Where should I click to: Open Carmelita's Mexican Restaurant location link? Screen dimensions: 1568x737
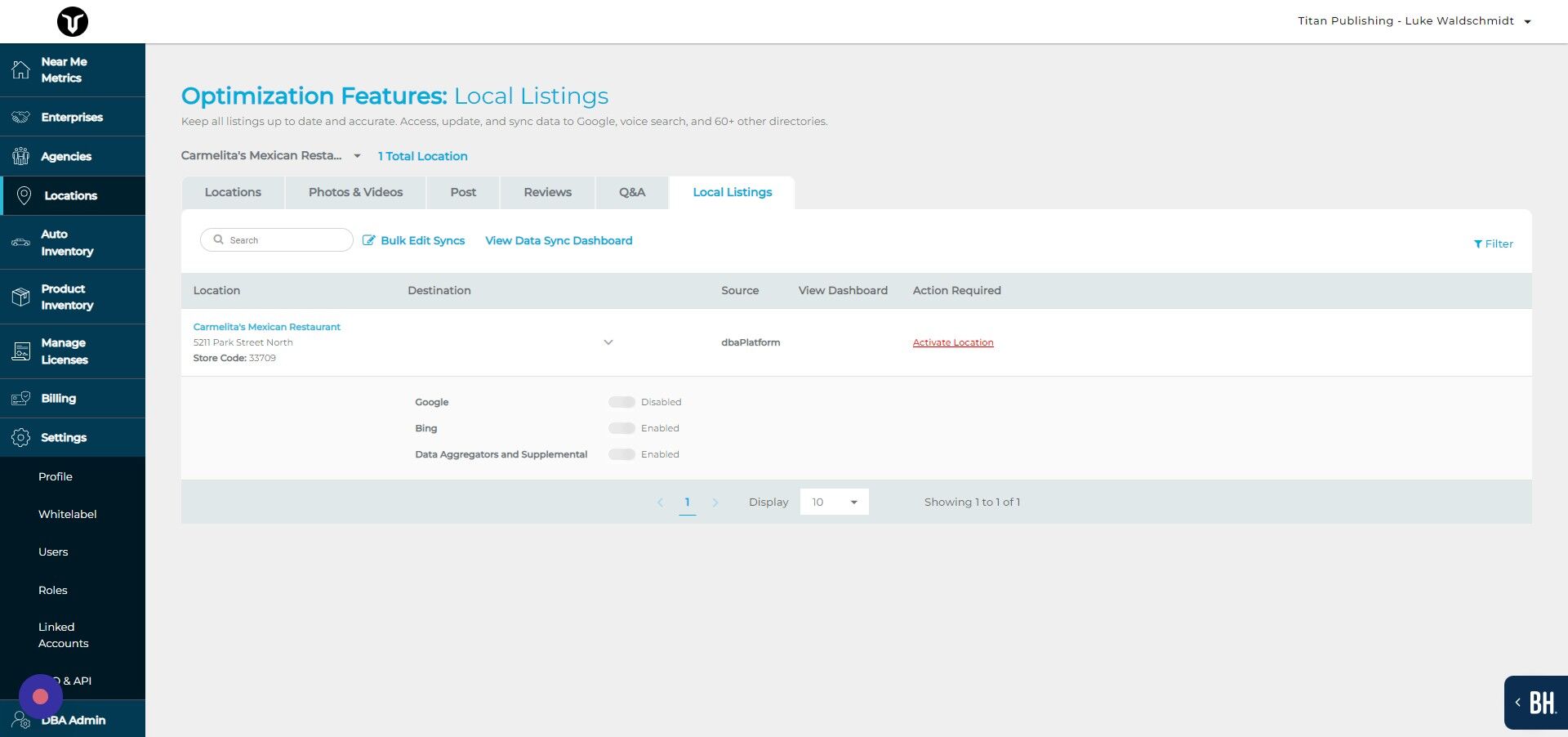point(267,327)
